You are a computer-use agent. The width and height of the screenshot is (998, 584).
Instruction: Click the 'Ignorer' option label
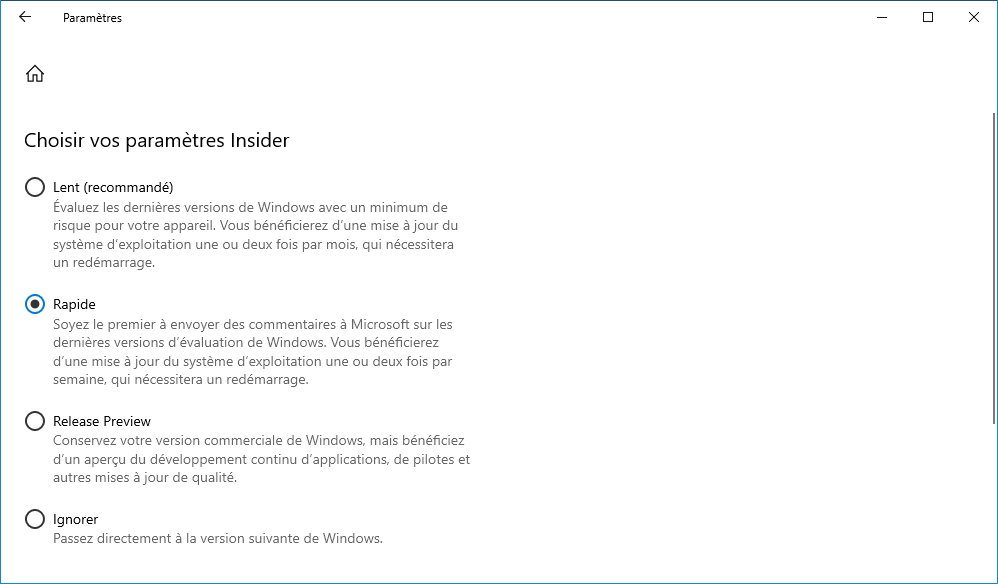(x=76, y=520)
